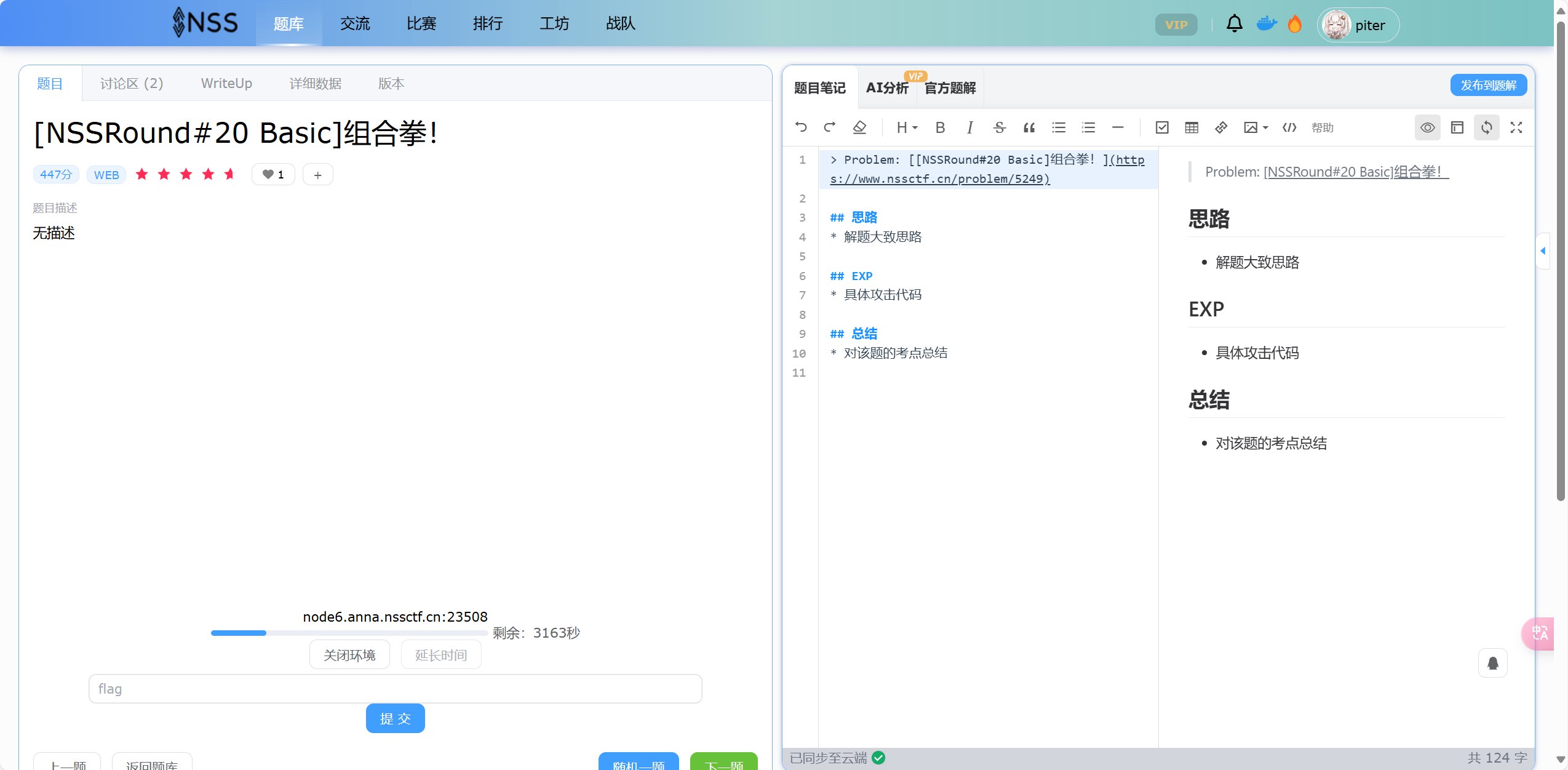Click the 提交 submit button
The width and height of the screenshot is (1568, 770).
tap(395, 718)
